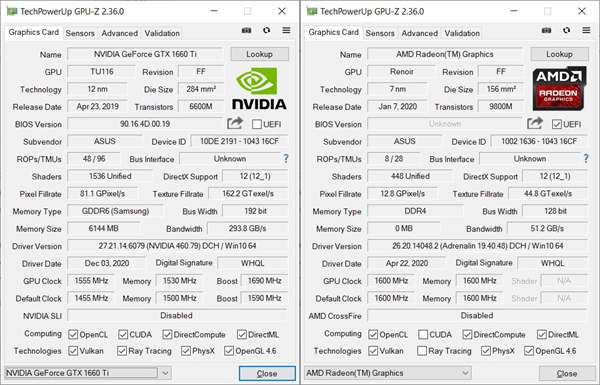Image resolution: width=600 pixels, height=385 pixels.
Task: Toggle OpenCL checkbox in NVIDIA window
Action: click(x=73, y=334)
